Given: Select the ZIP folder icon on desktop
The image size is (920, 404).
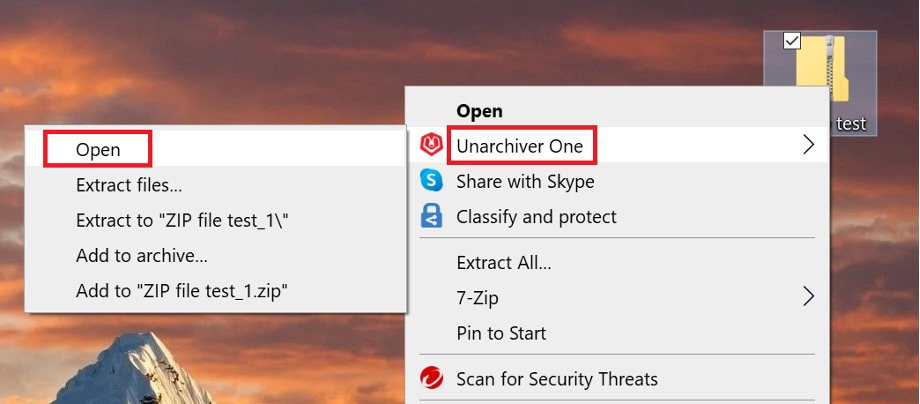Looking at the screenshot, I should [821, 72].
